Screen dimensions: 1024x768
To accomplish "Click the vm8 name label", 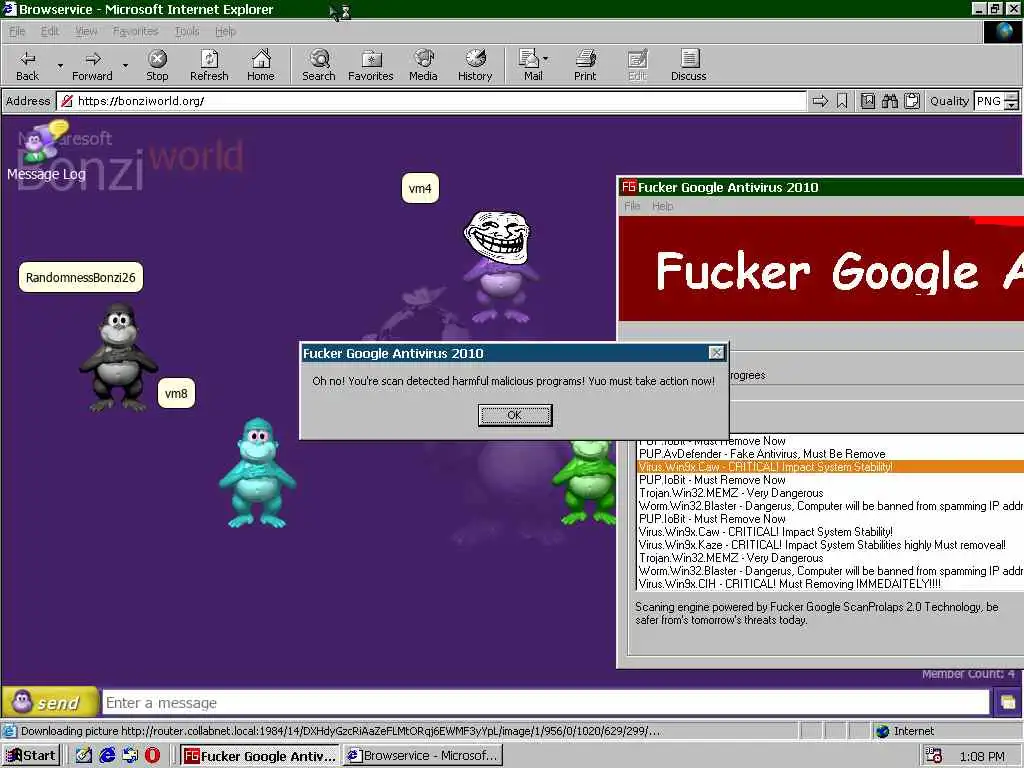I will [x=176, y=393].
